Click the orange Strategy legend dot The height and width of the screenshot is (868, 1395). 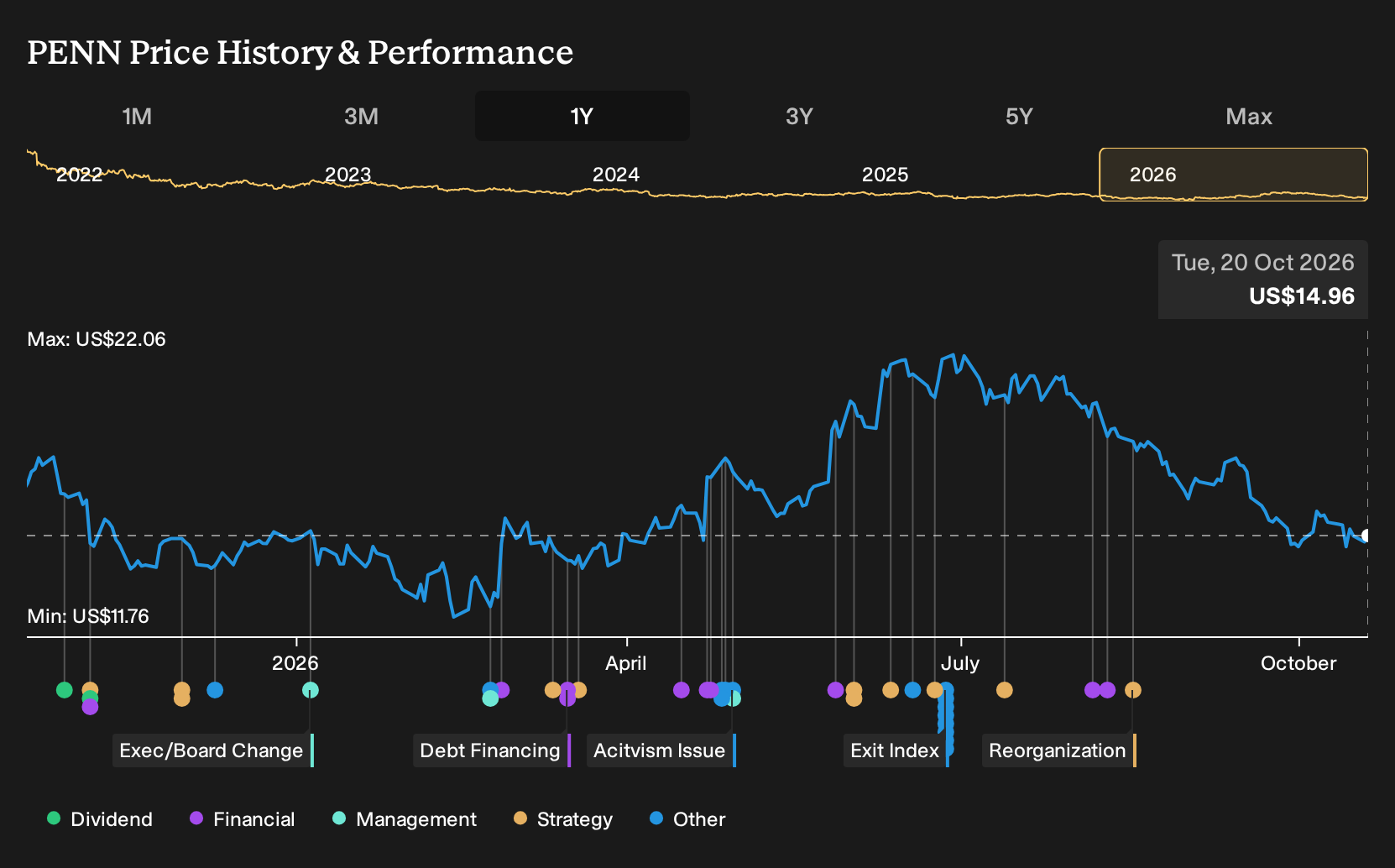520,818
